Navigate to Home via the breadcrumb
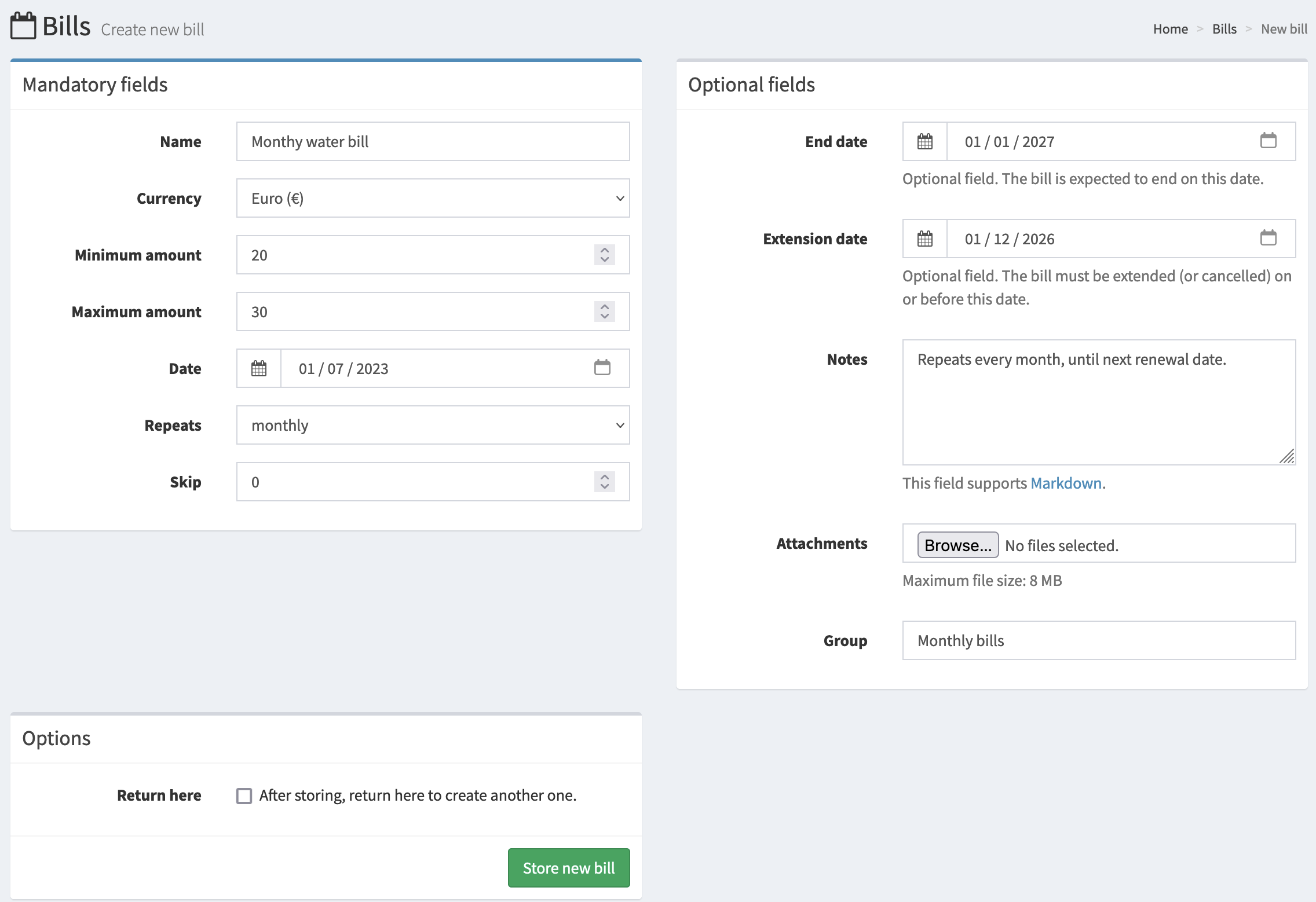The image size is (1316, 902). (1171, 28)
